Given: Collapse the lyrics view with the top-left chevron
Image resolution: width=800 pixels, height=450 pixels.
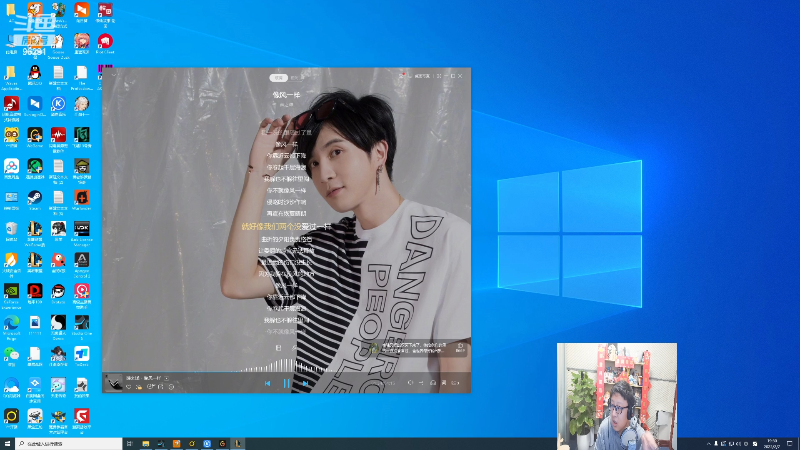Looking at the screenshot, I should 114,76.
